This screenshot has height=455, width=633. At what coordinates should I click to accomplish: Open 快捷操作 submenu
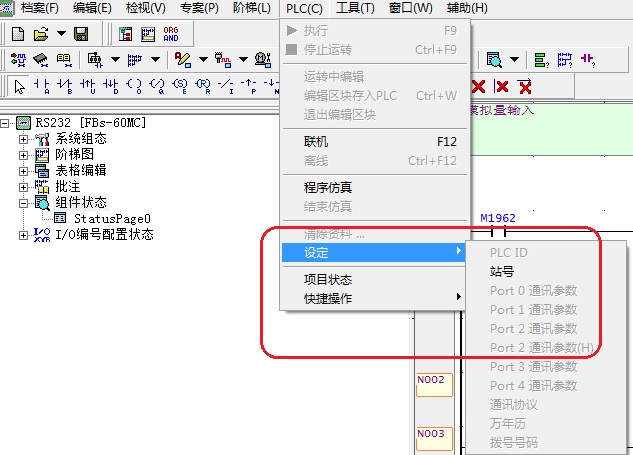coord(328,297)
